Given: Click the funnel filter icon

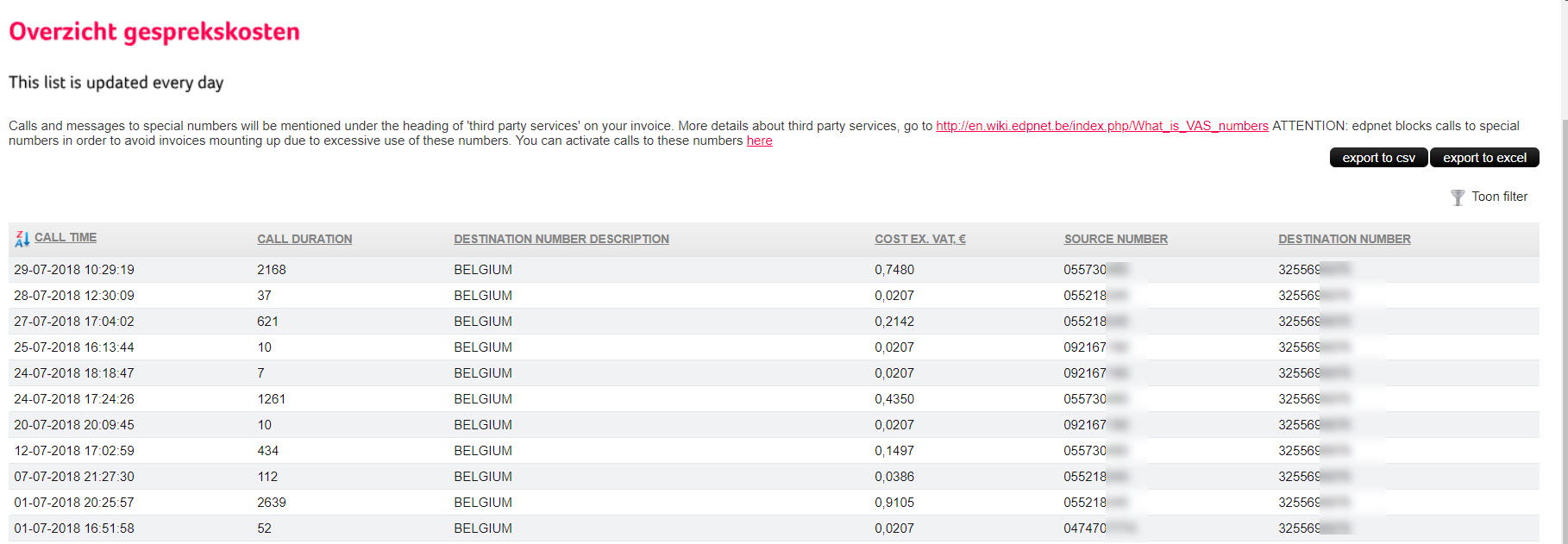Looking at the screenshot, I should [1457, 197].
